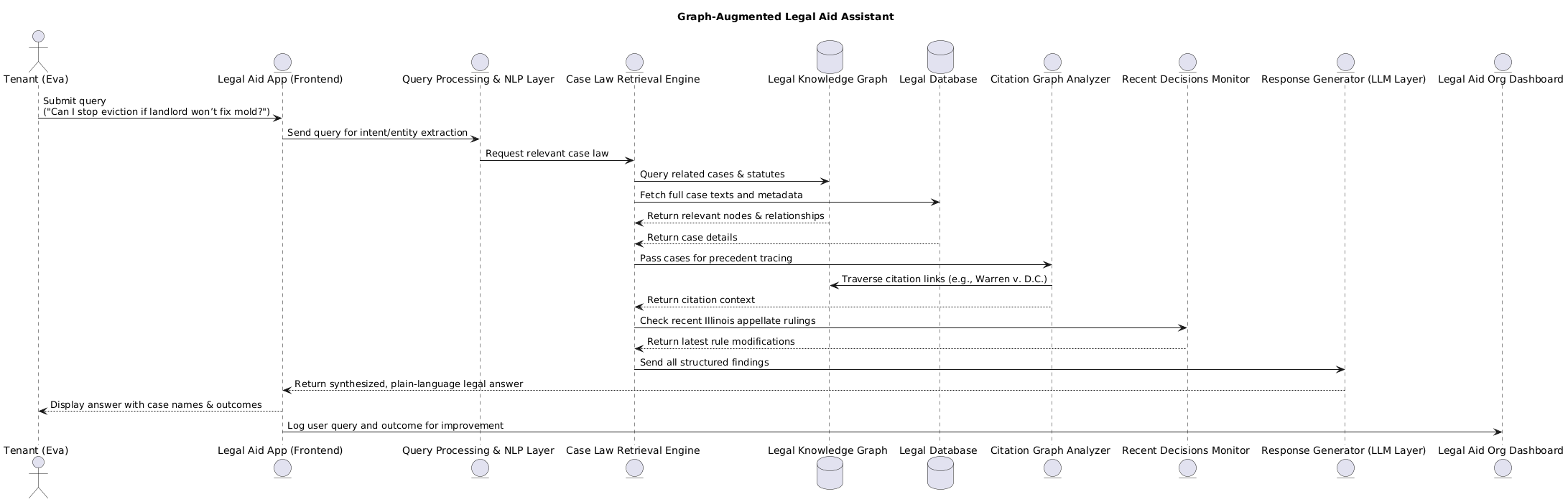Click message Check recent Illinois appellate rulings
Screen dimensions: 1568x502
[728, 321]
